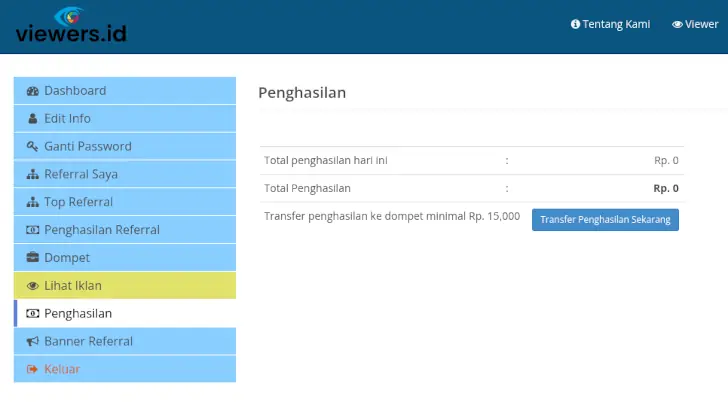
Task: Click the Referral Saya sitemap icon
Action: click(x=32, y=175)
